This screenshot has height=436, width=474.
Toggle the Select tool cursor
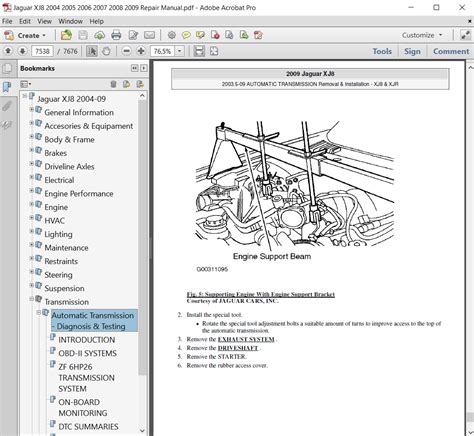[x=92, y=51]
